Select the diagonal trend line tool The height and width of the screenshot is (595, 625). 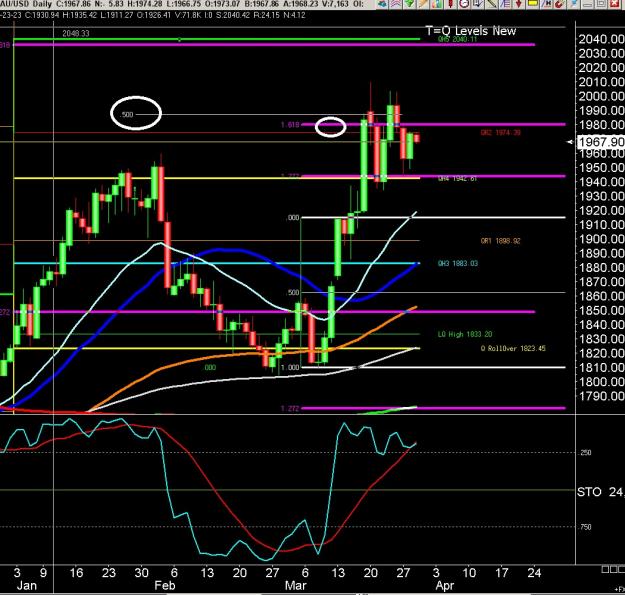pyautogui.click(x=491, y=4)
